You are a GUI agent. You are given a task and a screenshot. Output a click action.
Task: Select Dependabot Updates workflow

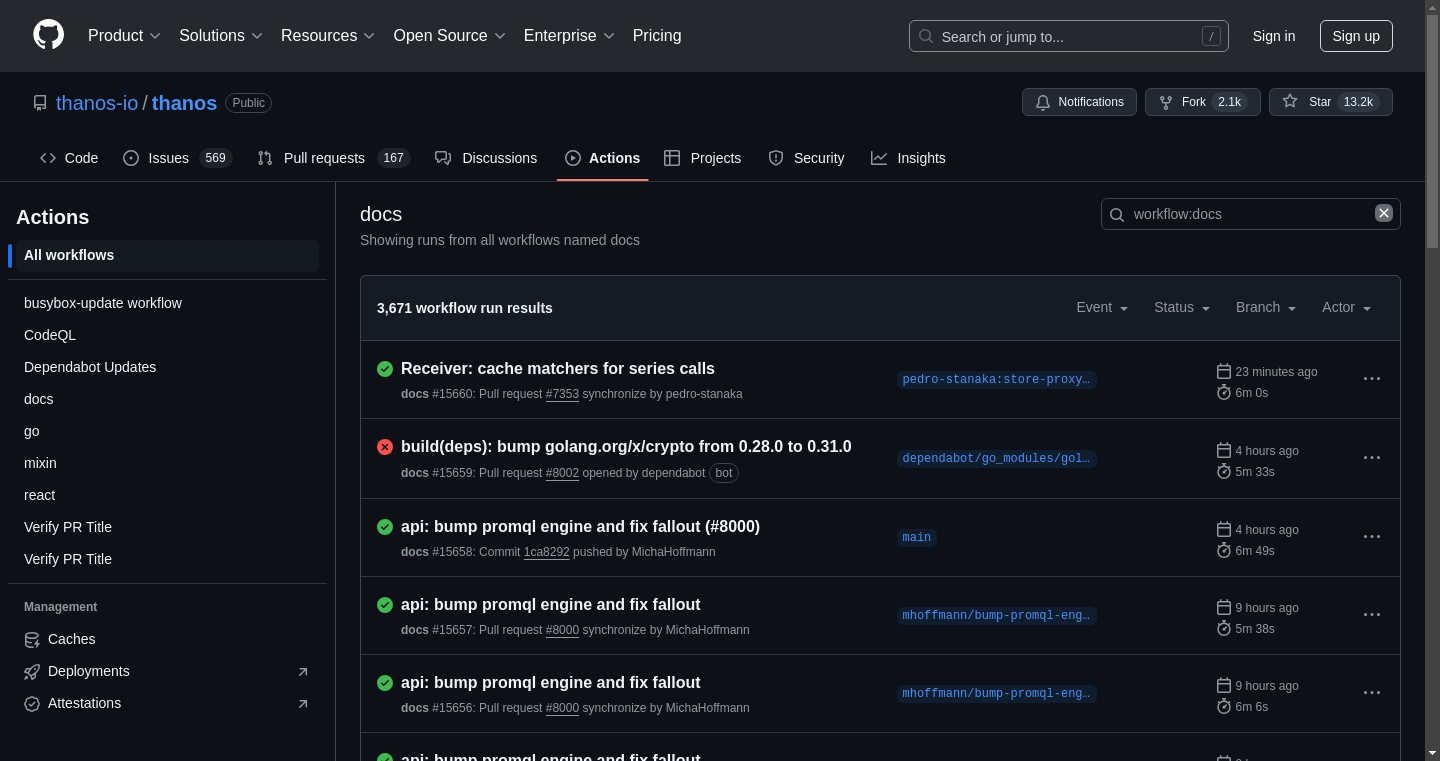point(167,367)
